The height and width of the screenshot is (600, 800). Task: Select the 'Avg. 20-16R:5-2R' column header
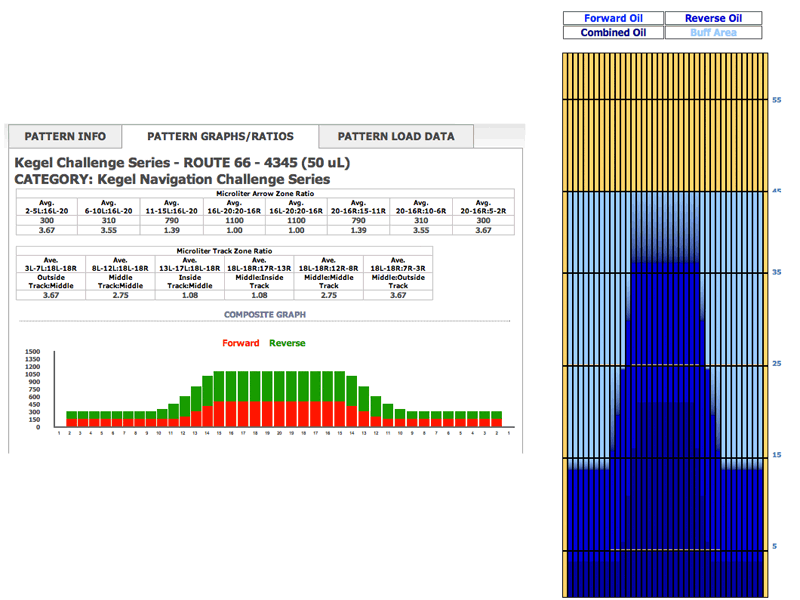tap(483, 207)
